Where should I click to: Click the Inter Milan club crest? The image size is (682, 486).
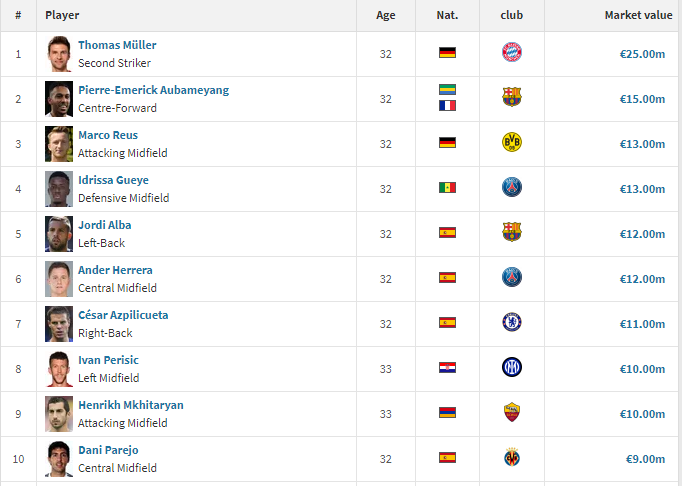512,367
